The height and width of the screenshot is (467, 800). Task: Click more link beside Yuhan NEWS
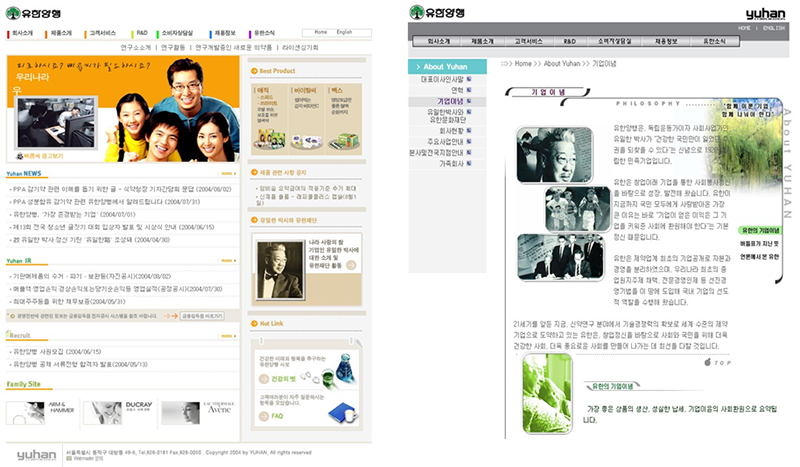[x=229, y=174]
